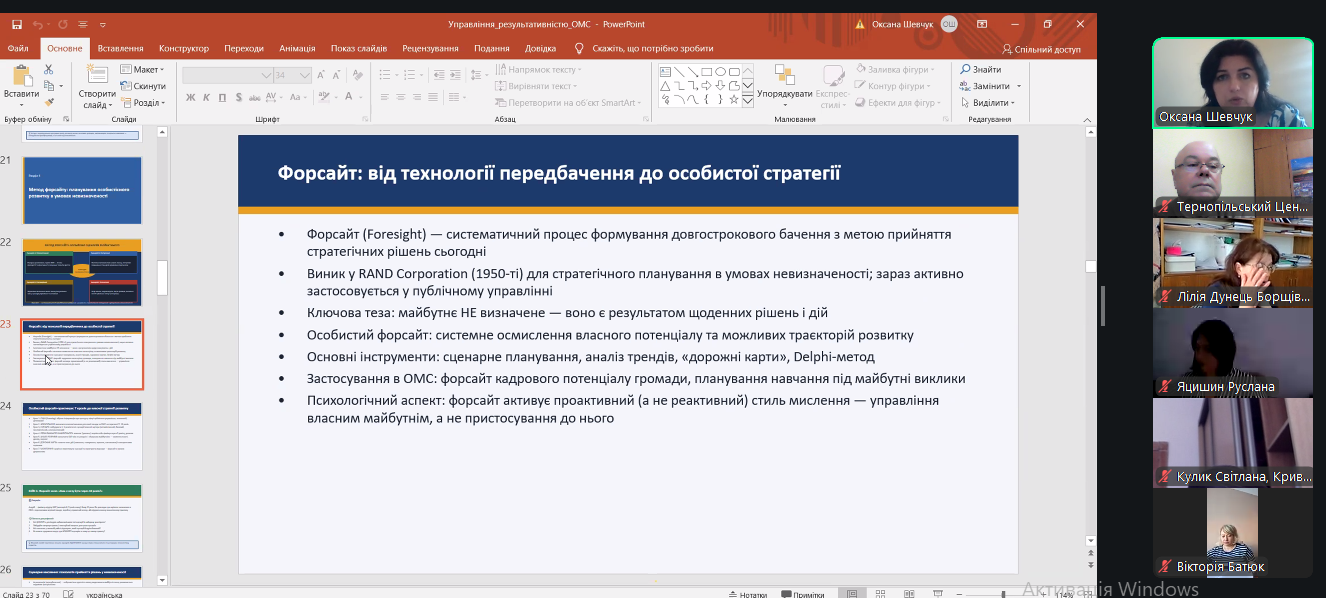Click the Створити слайд new slide icon
Screen dimensions: 1326x598
click(x=97, y=78)
